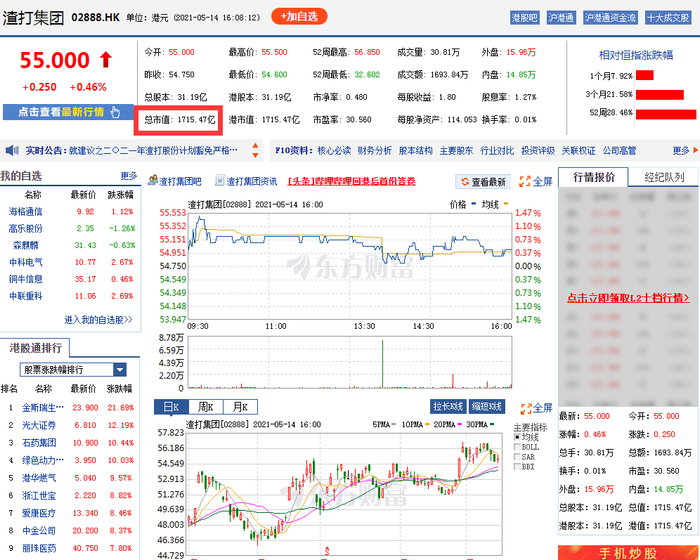Click the speaker icon beside 实时公告

coord(12,150)
